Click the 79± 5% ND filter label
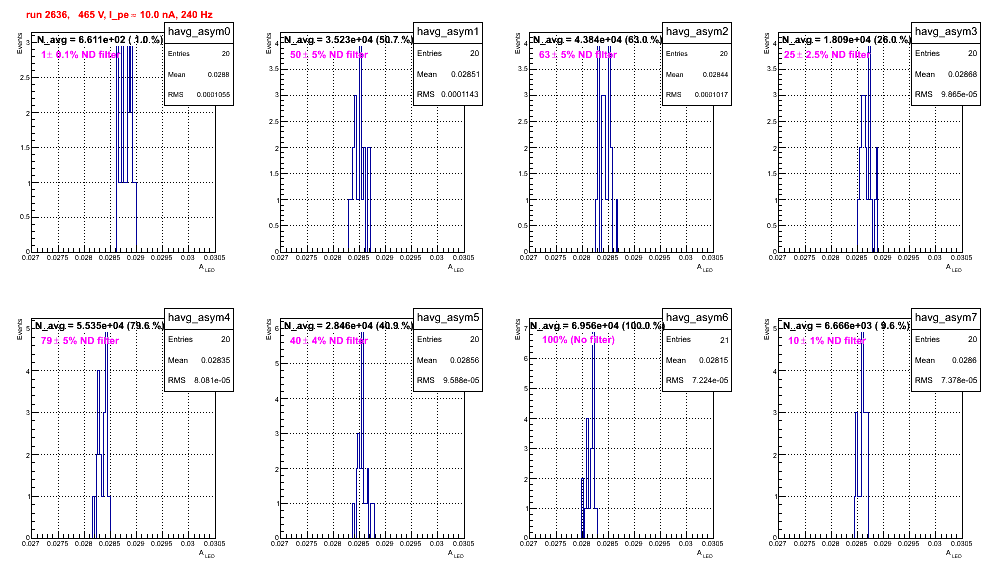The image size is (996, 572). [x=80, y=341]
